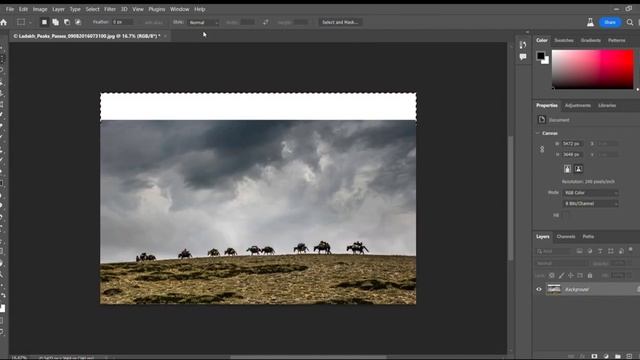Image resolution: width=640 pixels, height=360 pixels.
Task: Toggle the layer filtering on/off switch
Action: coord(631,249)
